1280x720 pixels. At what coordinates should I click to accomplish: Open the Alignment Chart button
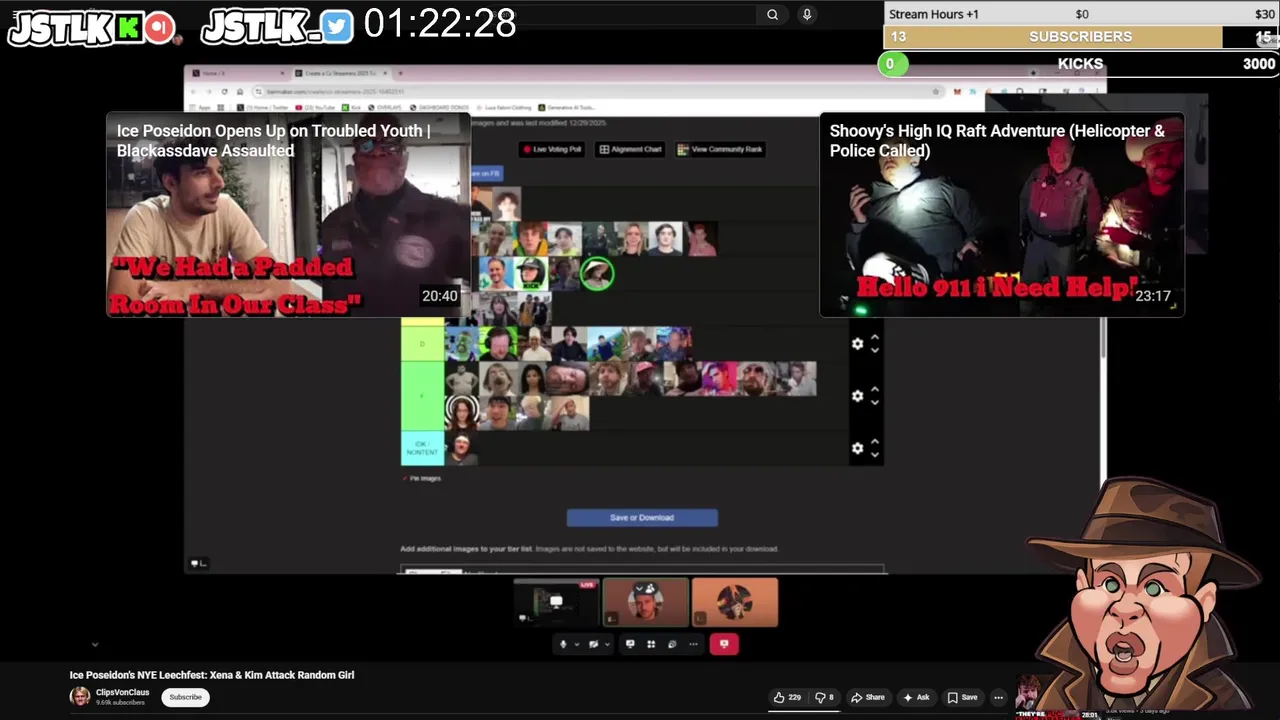[x=631, y=149]
